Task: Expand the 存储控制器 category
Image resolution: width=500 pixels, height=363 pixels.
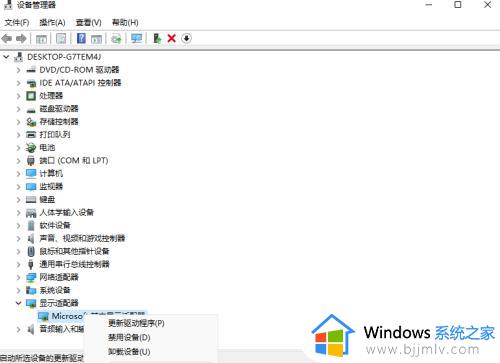Action: [18, 122]
